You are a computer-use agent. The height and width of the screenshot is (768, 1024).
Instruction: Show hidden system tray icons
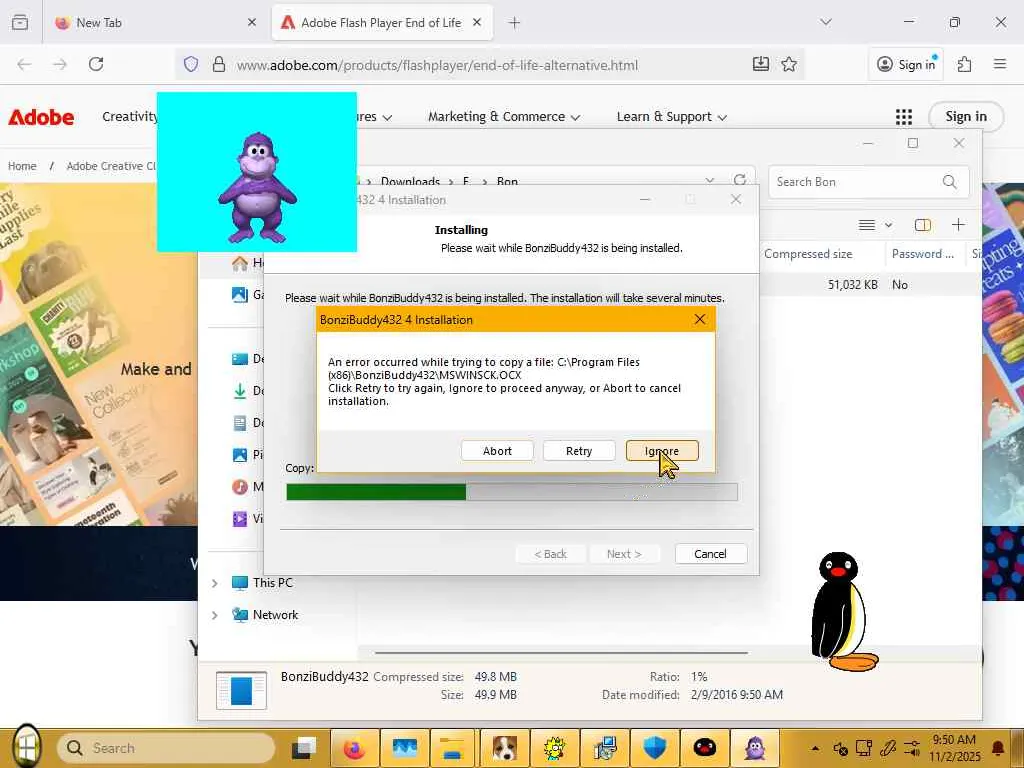click(x=815, y=748)
